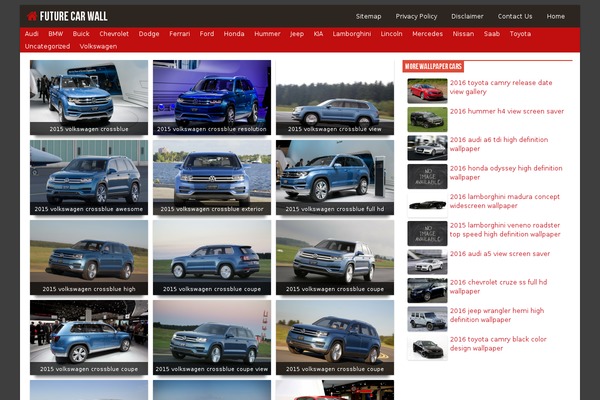This screenshot has width=600, height=400.
Task: View '2015 volkswagen crossblue full hd' thumbnail
Action: (335, 177)
